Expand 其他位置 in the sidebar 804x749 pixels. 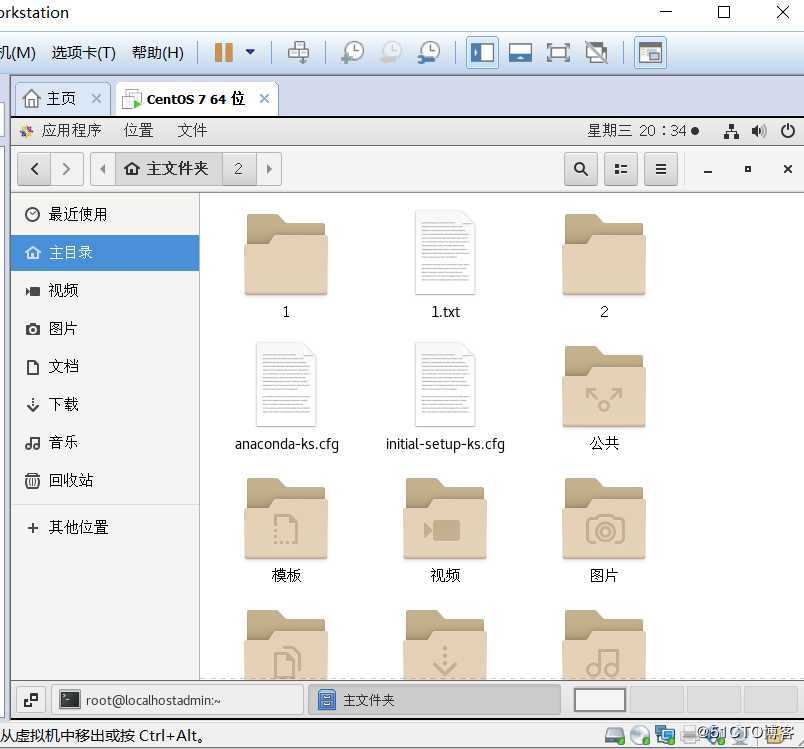(x=105, y=527)
